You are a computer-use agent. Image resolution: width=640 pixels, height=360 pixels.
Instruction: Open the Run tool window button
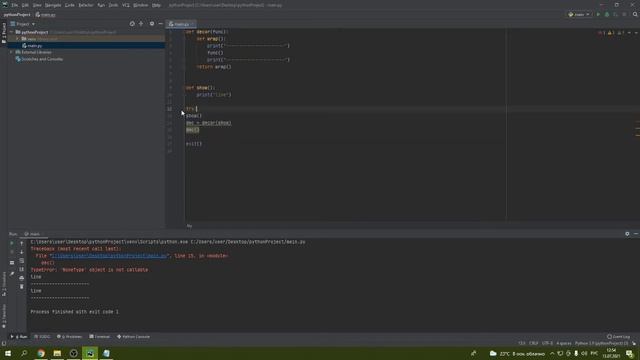pyautogui.click(x=19, y=337)
